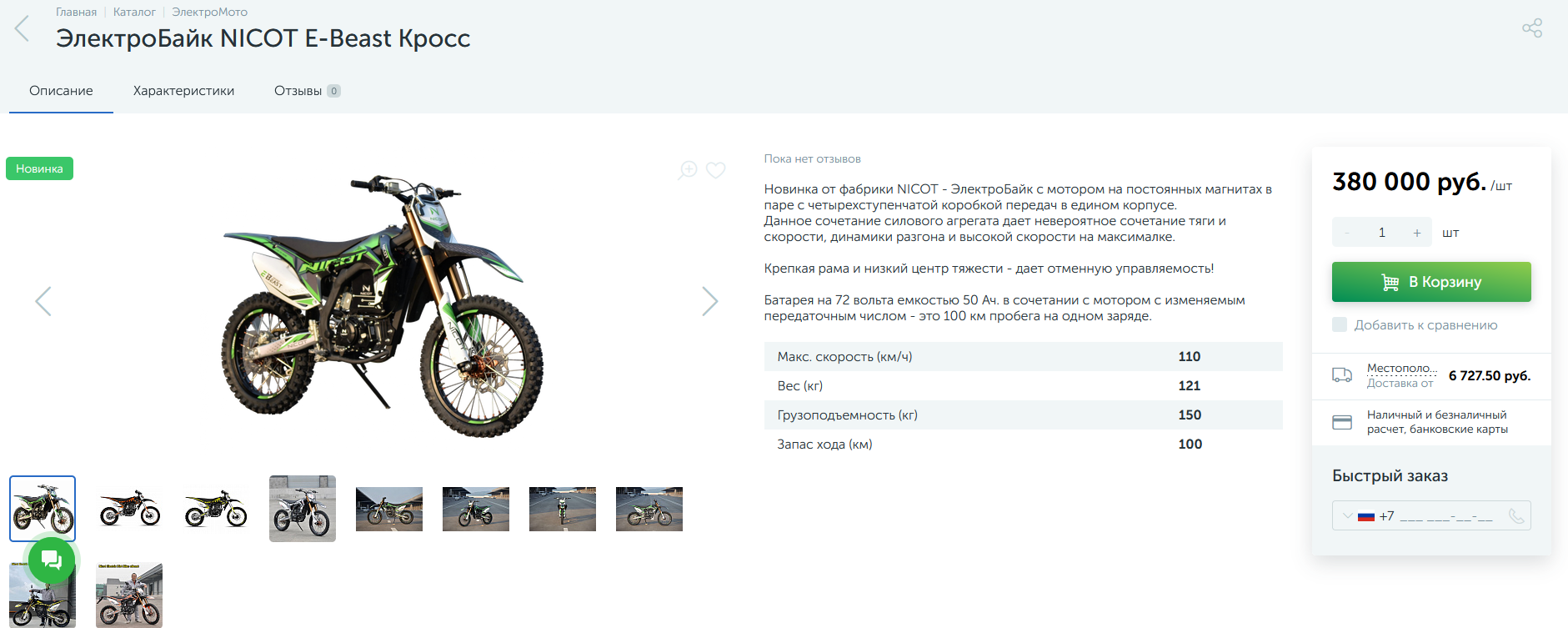Image resolution: width=1568 pixels, height=628 pixels.
Task: Add product to favorites with the heart icon
Action: 715,170
